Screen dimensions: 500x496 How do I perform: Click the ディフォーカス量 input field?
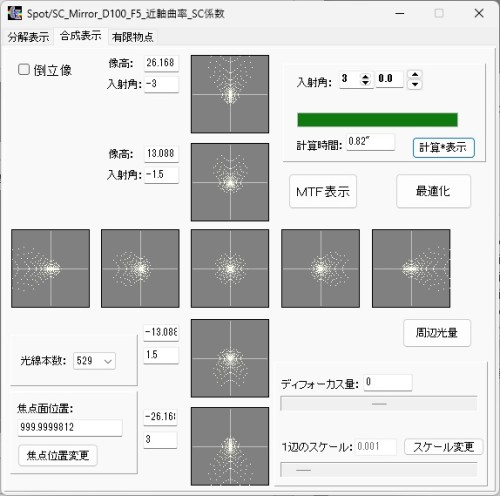[388, 382]
